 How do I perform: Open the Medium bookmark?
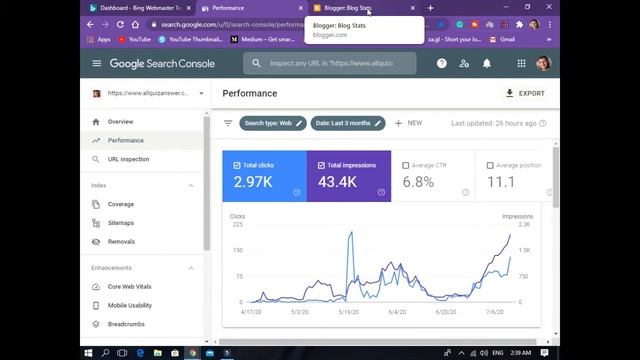pyautogui.click(x=263, y=39)
